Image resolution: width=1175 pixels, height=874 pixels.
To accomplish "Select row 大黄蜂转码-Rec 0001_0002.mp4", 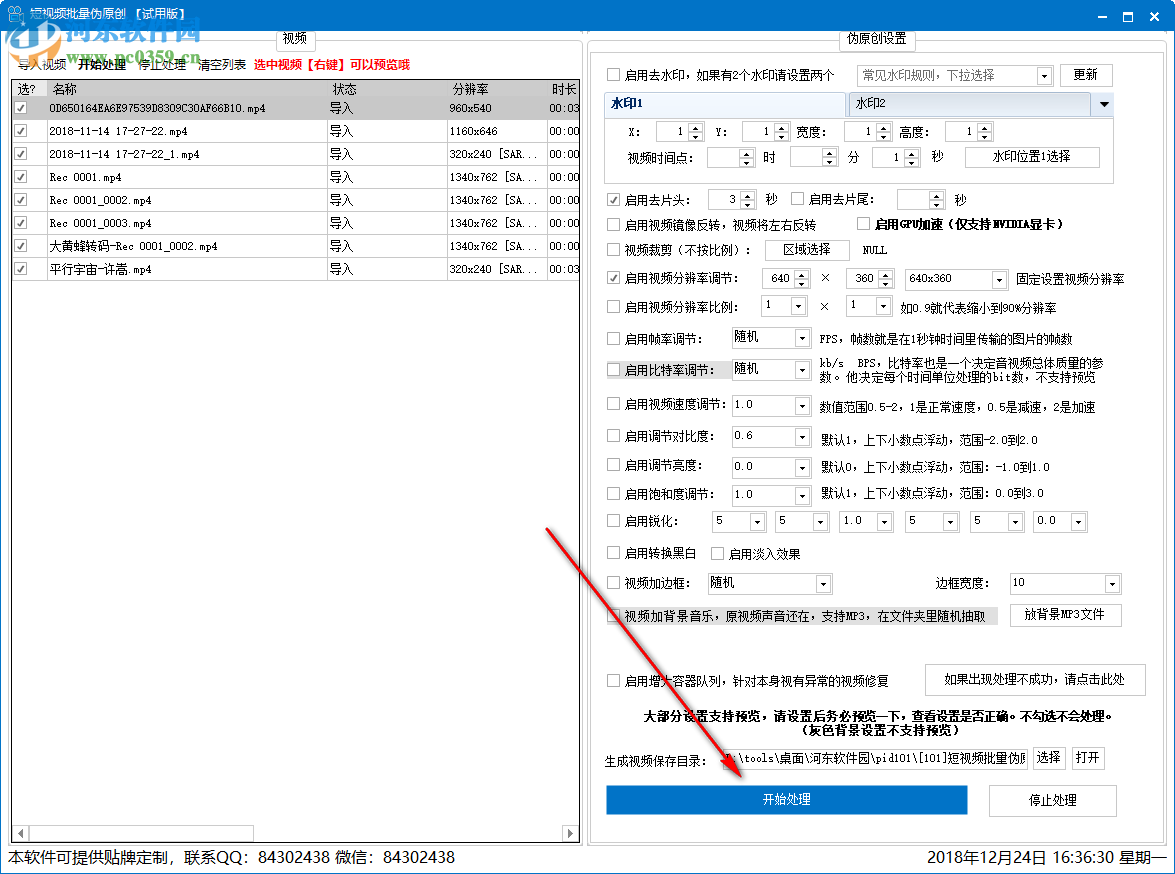I will tap(295, 246).
